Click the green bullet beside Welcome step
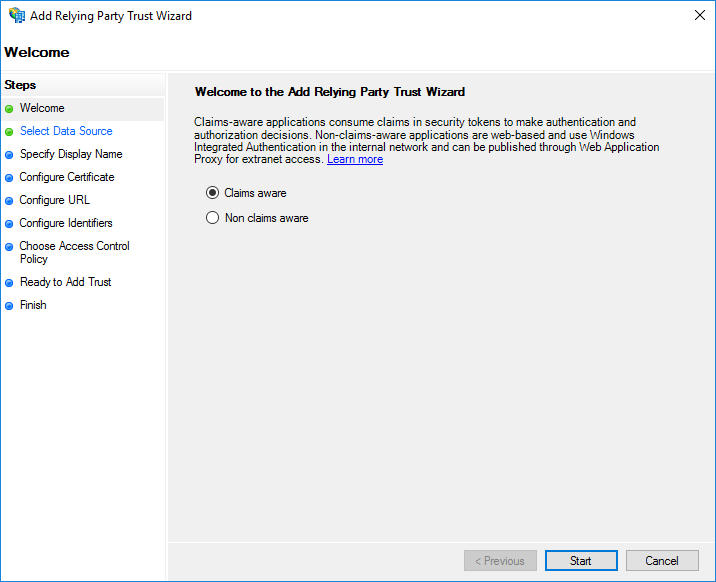Image resolution: width=716 pixels, height=582 pixels. point(10,109)
